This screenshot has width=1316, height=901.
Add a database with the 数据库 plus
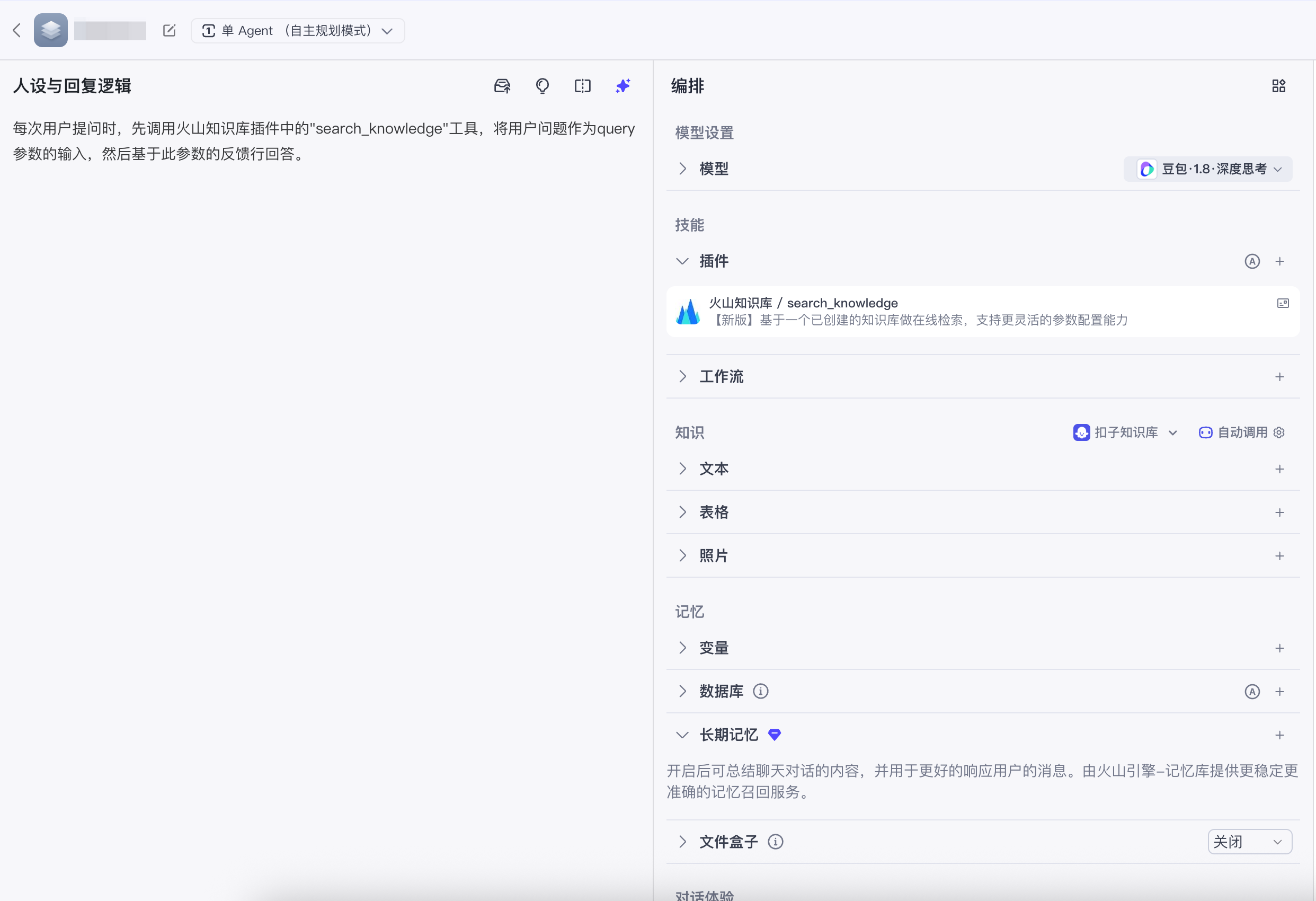(1280, 692)
